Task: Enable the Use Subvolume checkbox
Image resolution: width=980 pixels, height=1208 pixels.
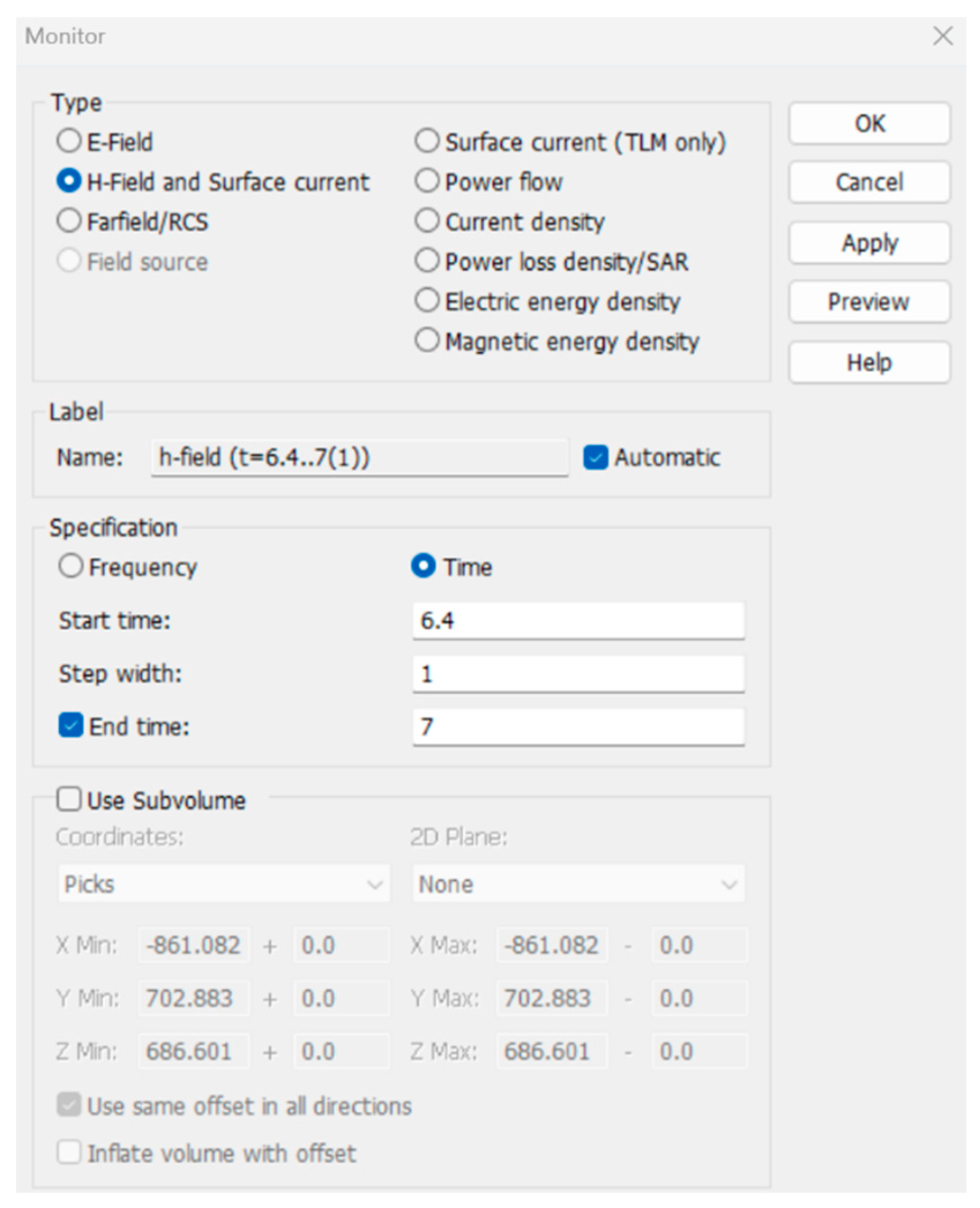Action: point(69,800)
